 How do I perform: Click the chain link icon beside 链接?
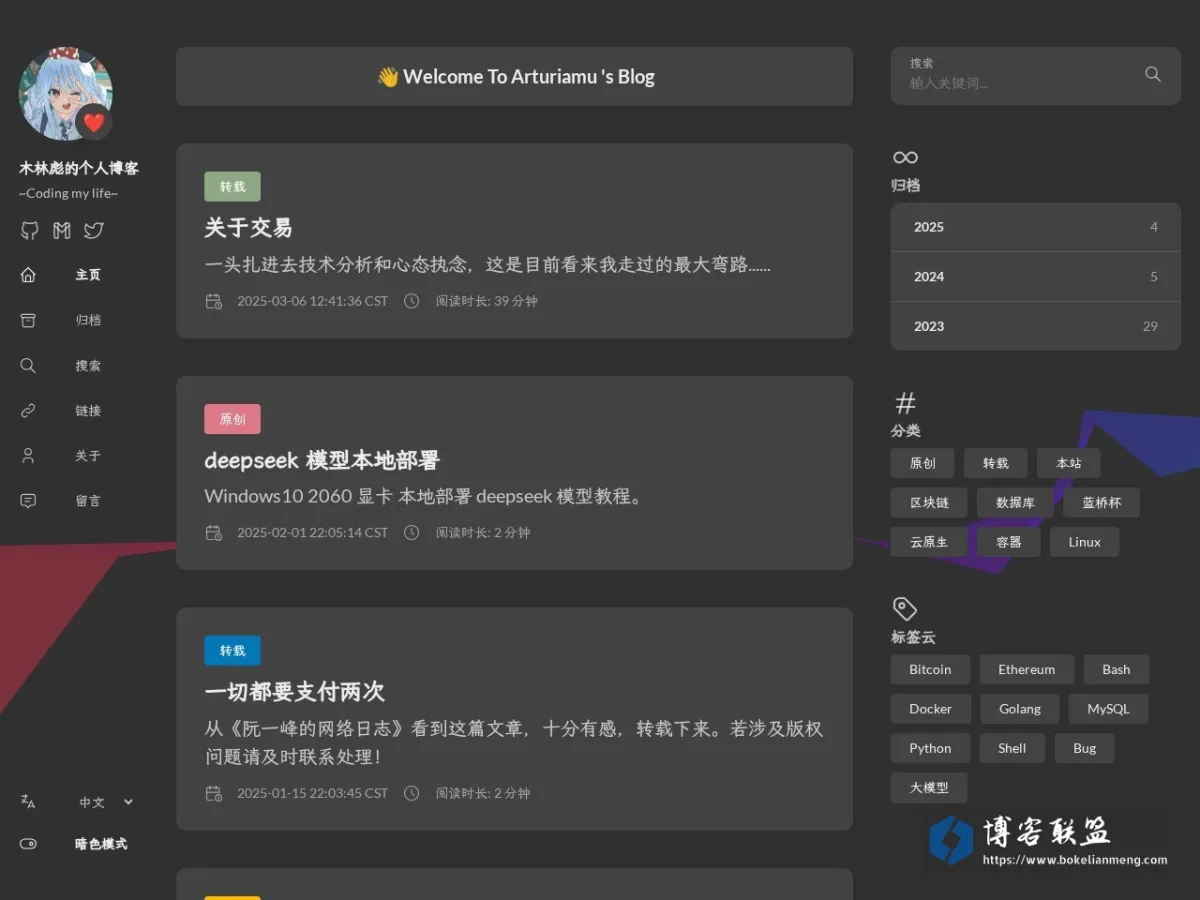tap(28, 411)
